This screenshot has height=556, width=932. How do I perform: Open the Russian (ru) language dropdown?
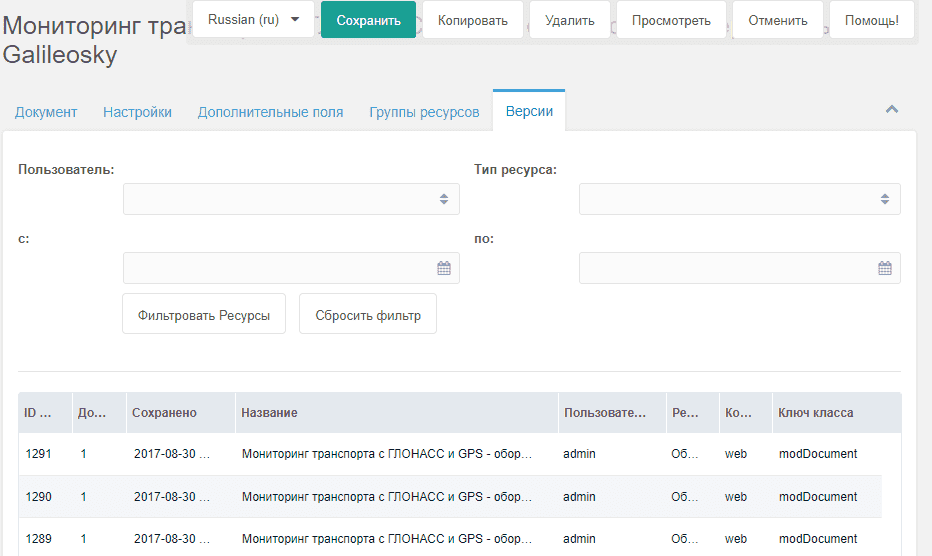253,20
